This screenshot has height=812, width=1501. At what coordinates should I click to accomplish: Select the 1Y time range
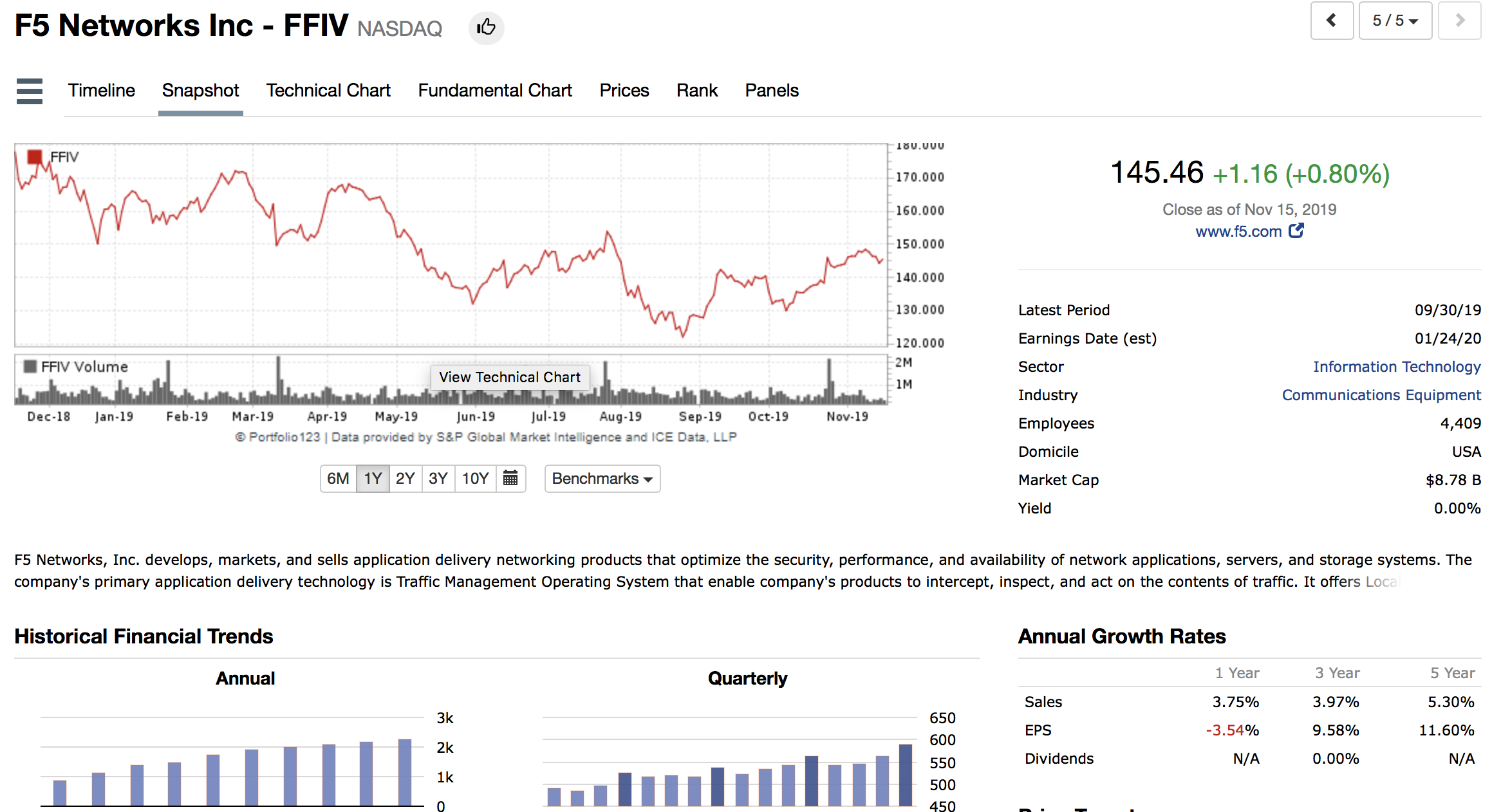(373, 479)
